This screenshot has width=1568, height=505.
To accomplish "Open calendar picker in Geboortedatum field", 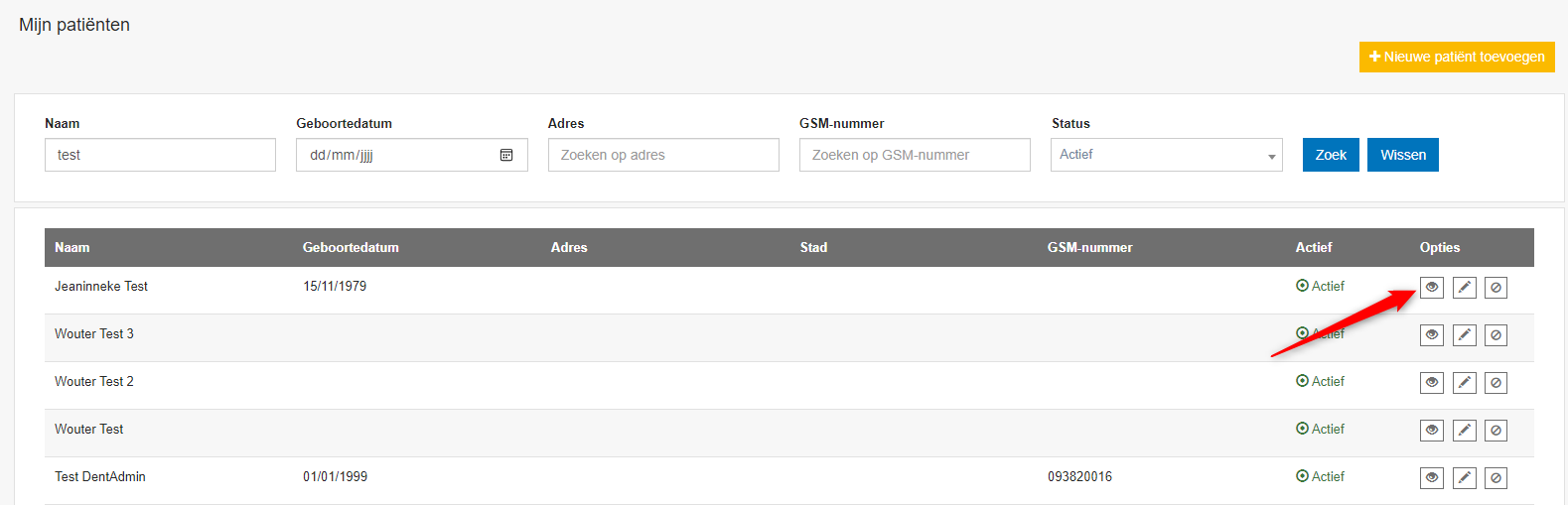I will (x=506, y=155).
